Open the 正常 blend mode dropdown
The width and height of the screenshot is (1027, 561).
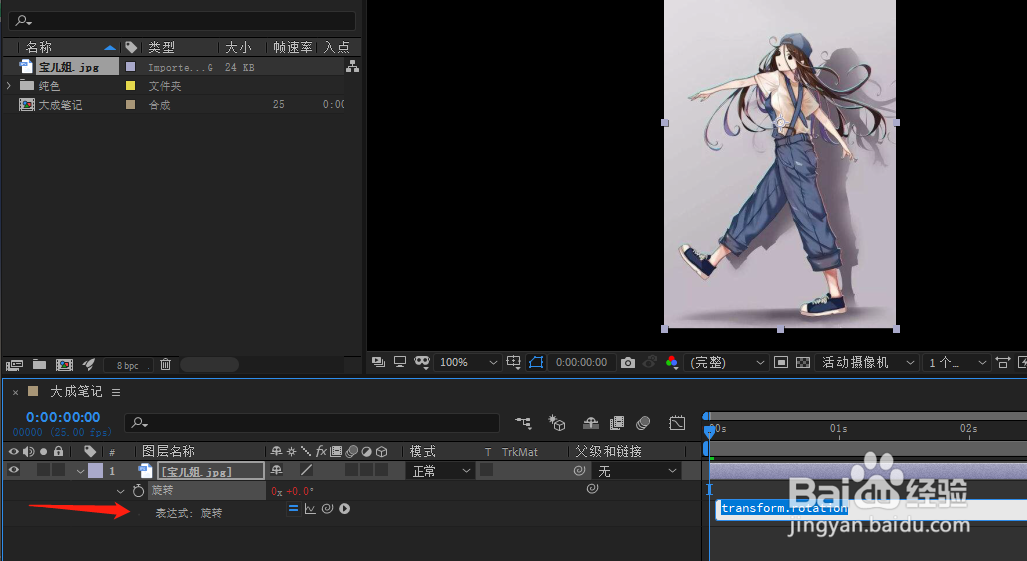439,471
